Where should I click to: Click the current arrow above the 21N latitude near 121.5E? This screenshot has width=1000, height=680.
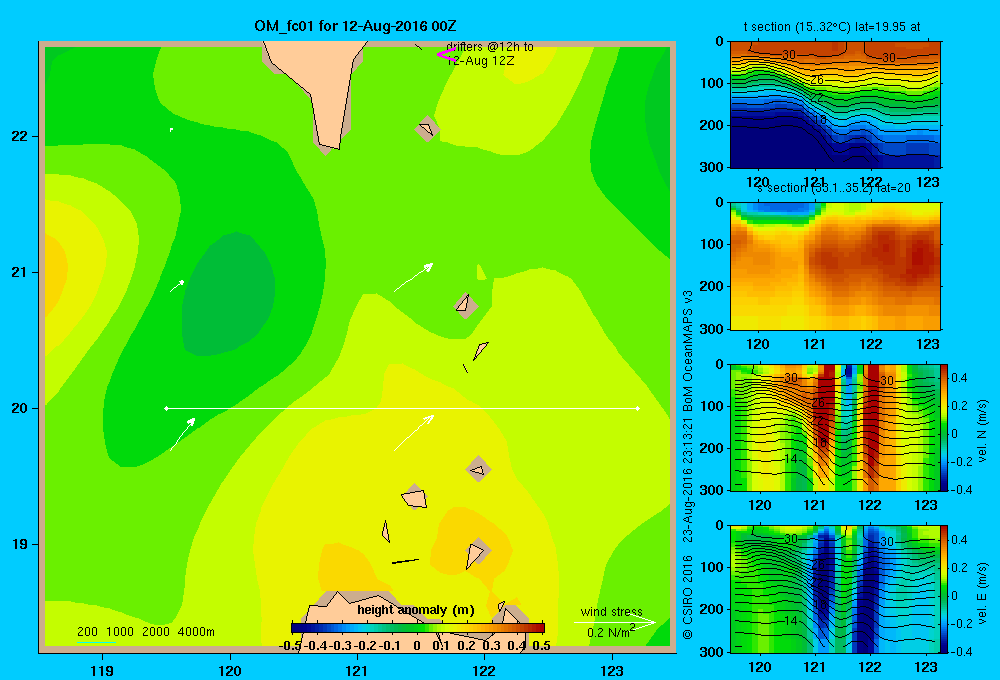pos(413,277)
